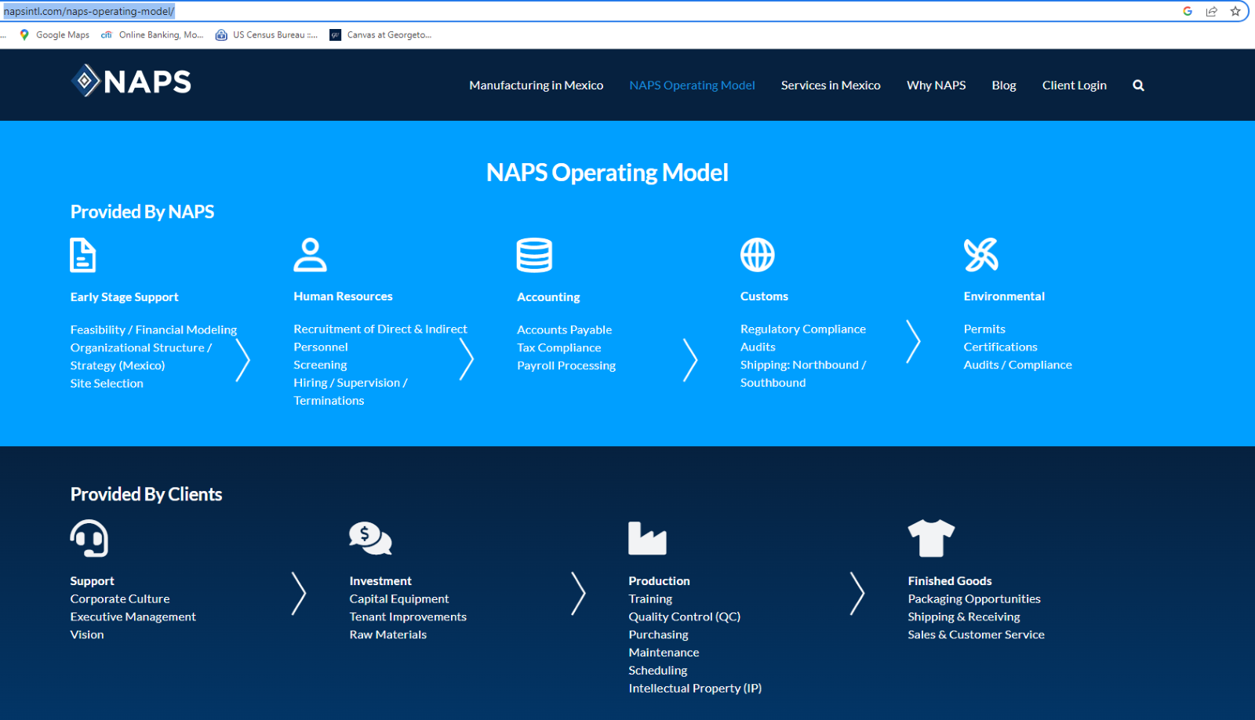Image resolution: width=1255 pixels, height=720 pixels.
Task: Select the Accounting database icon
Action: (x=534, y=255)
